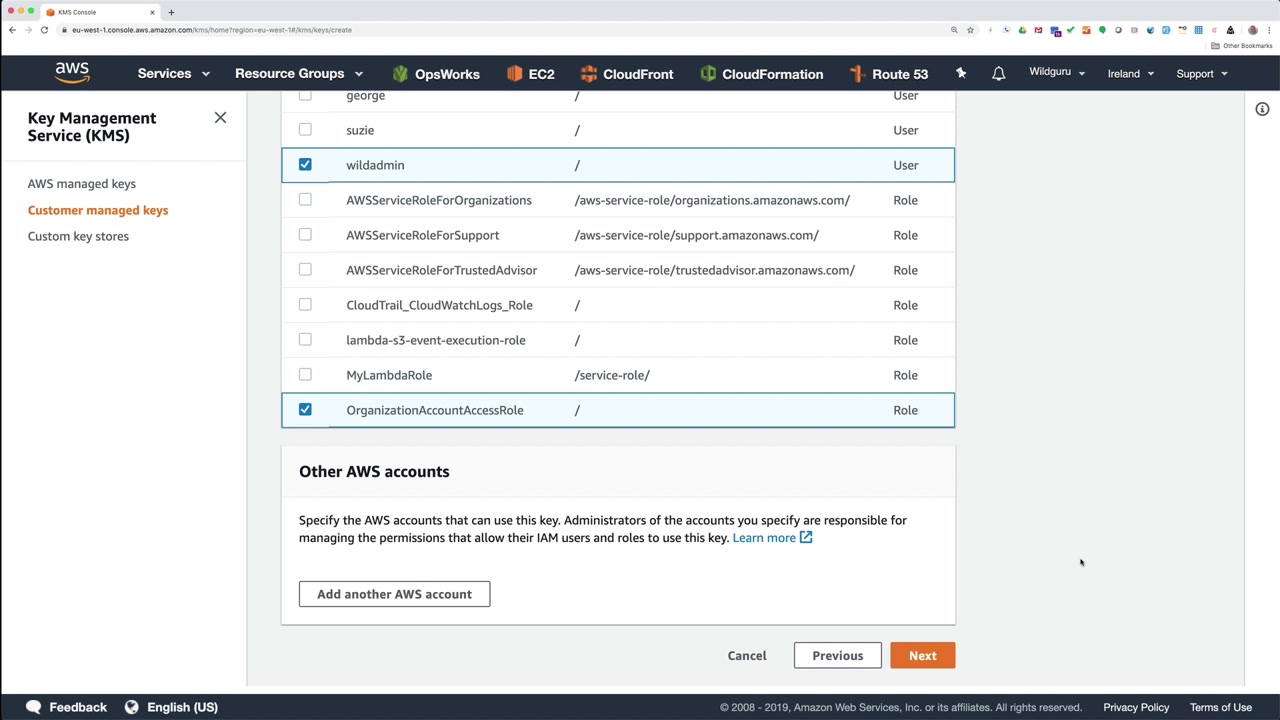The height and width of the screenshot is (720, 1280).
Task: Click the AWS logo home icon
Action: tap(72, 73)
